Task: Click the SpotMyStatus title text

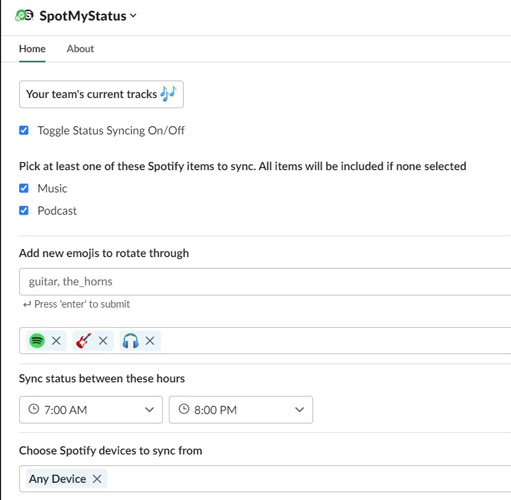Action: 83,16
